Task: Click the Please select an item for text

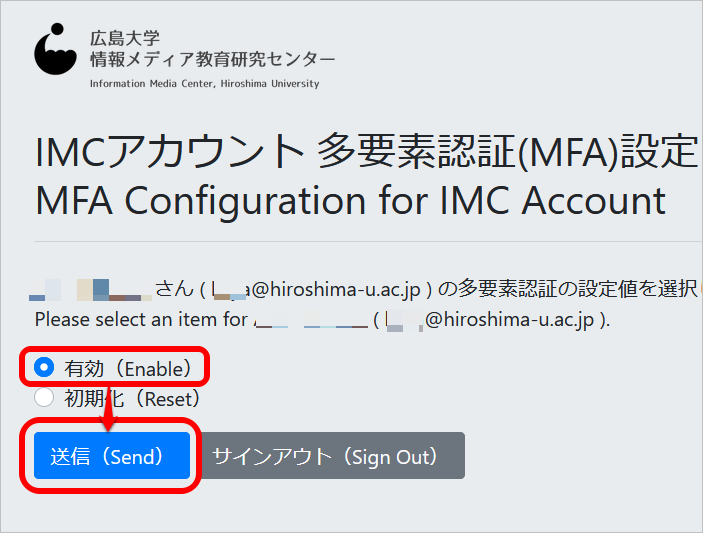Action: point(141,320)
